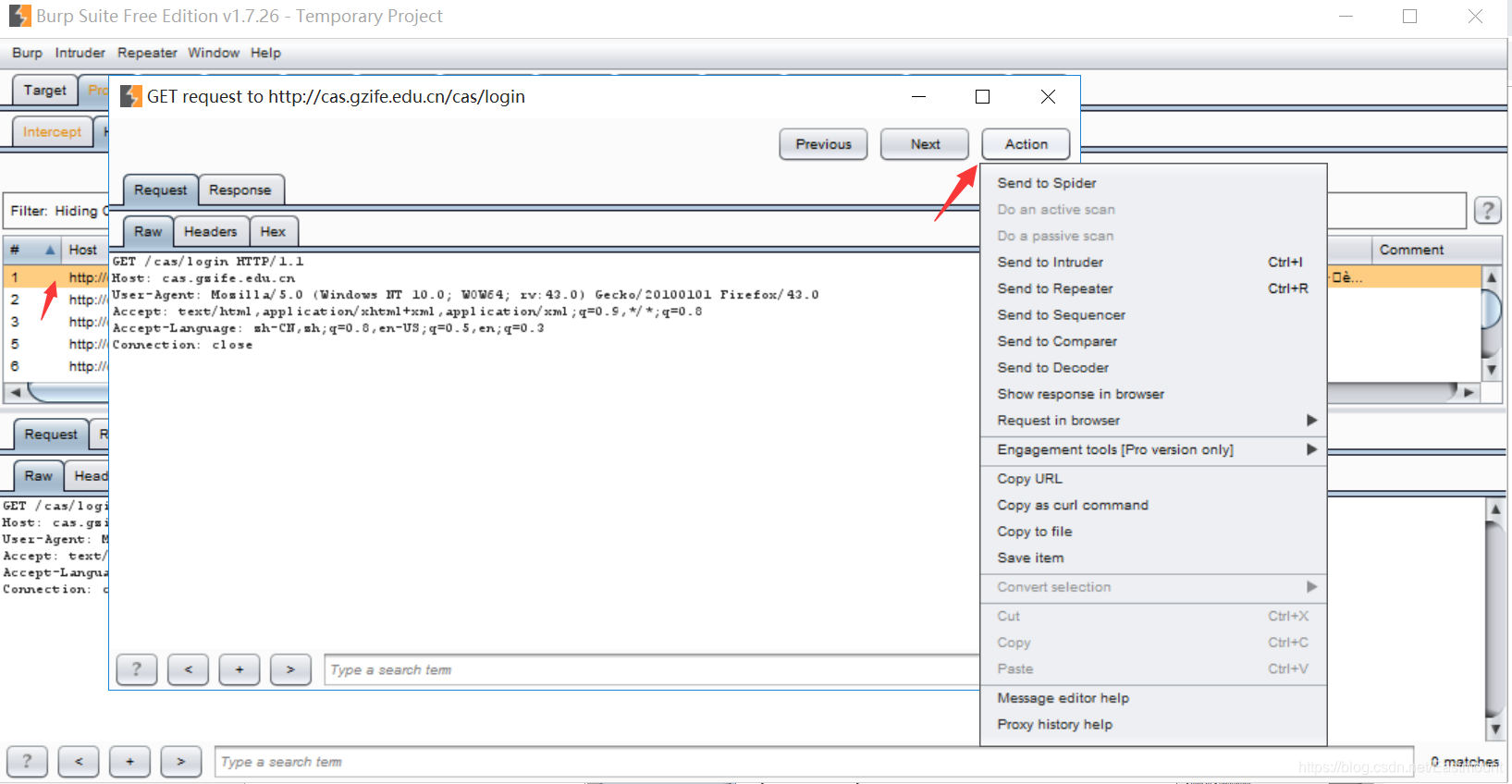Screen dimensions: 1512x784
Task: Select the Raw tab in dialog
Action: [148, 231]
